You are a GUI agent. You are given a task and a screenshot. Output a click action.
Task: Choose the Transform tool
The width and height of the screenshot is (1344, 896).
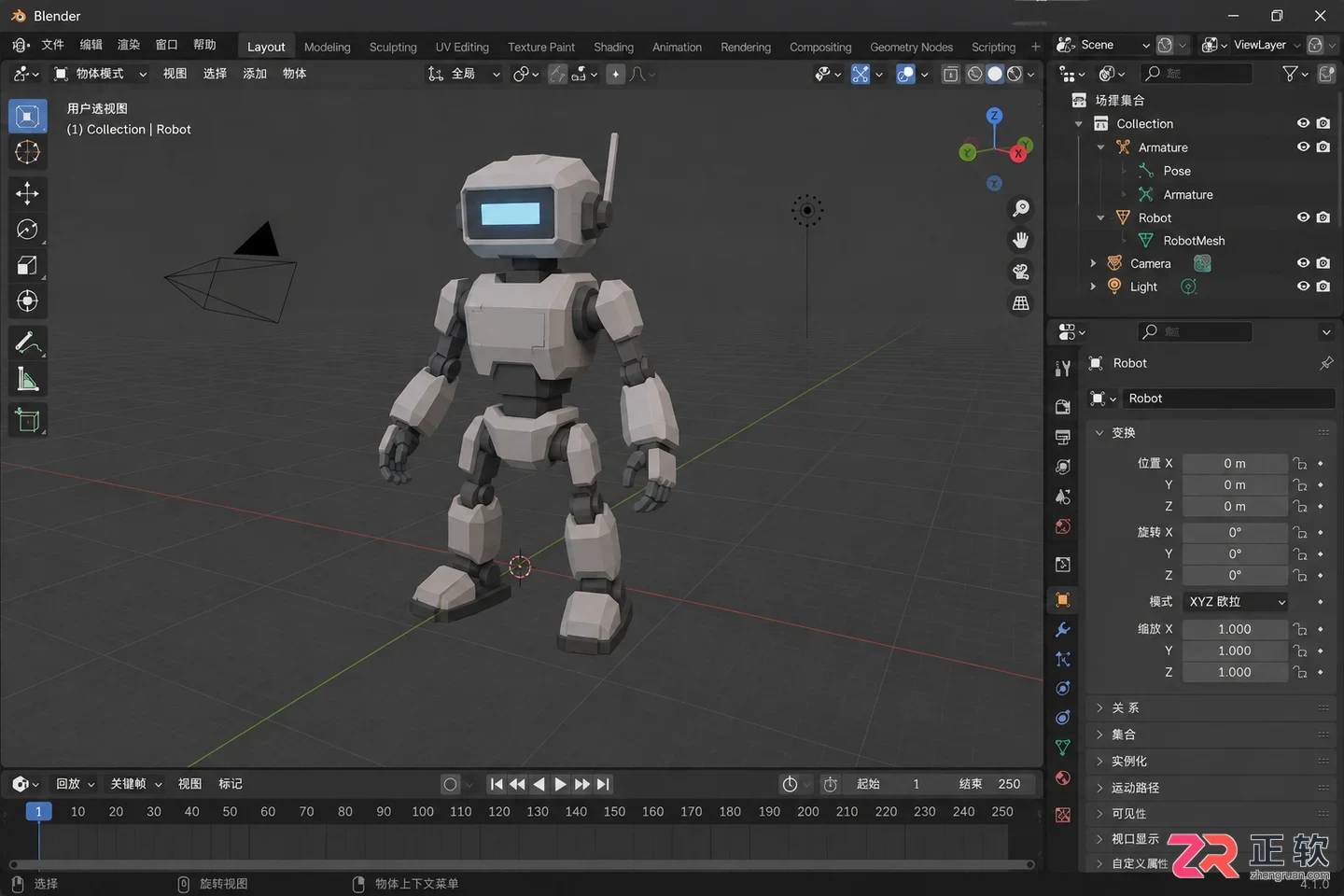click(x=27, y=301)
